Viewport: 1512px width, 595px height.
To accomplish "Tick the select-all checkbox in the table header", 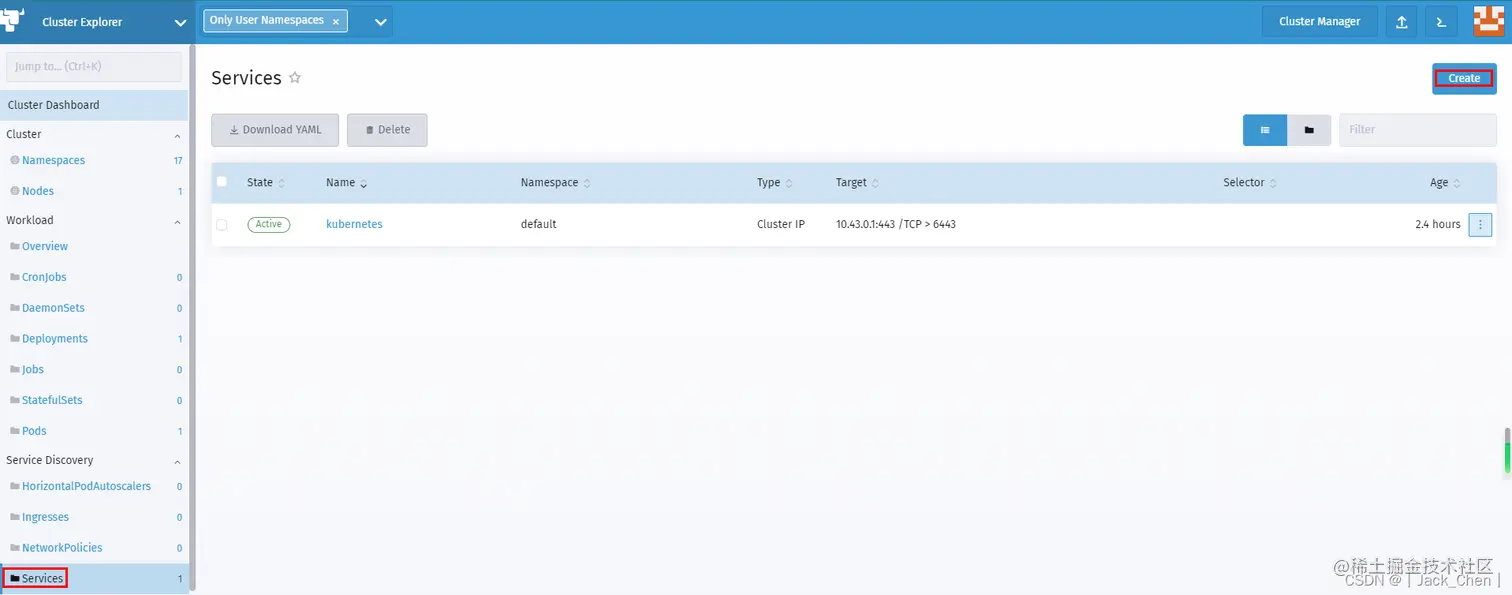I will point(222,182).
